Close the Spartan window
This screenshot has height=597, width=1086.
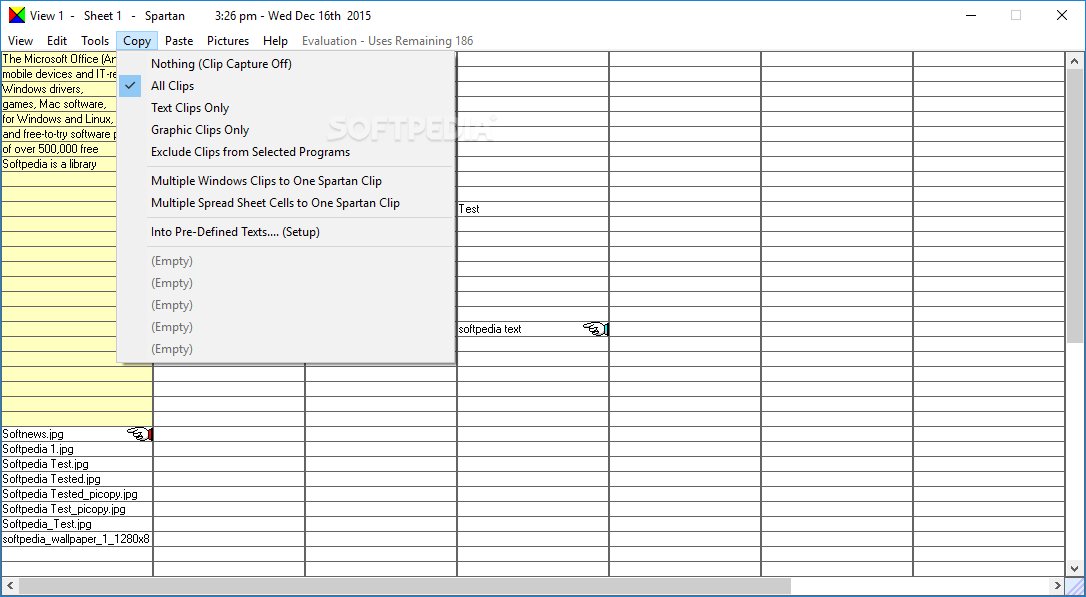click(x=1062, y=15)
